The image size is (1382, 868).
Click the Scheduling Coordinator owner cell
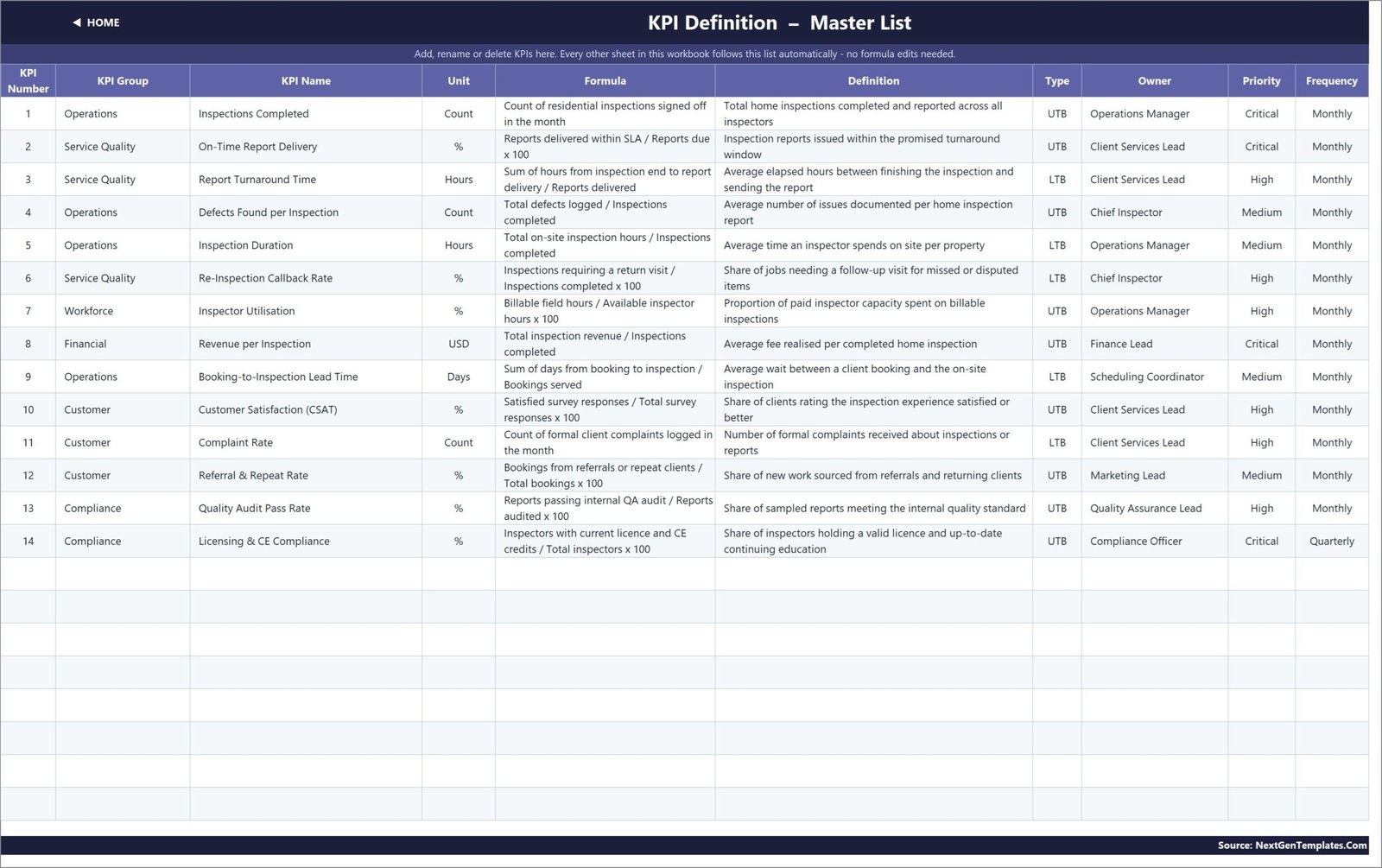[1155, 377]
